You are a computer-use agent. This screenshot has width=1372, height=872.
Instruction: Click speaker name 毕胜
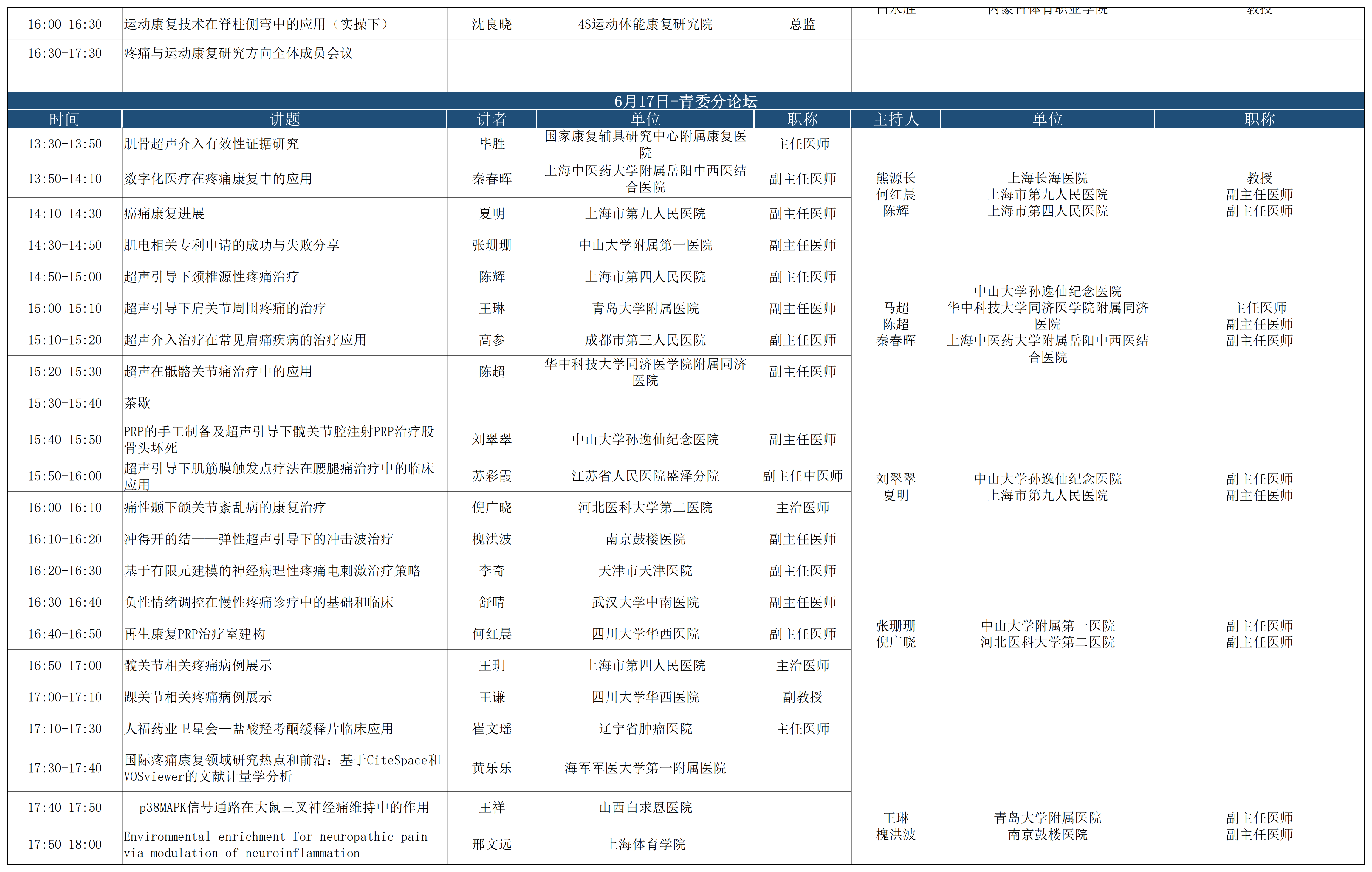point(492,143)
